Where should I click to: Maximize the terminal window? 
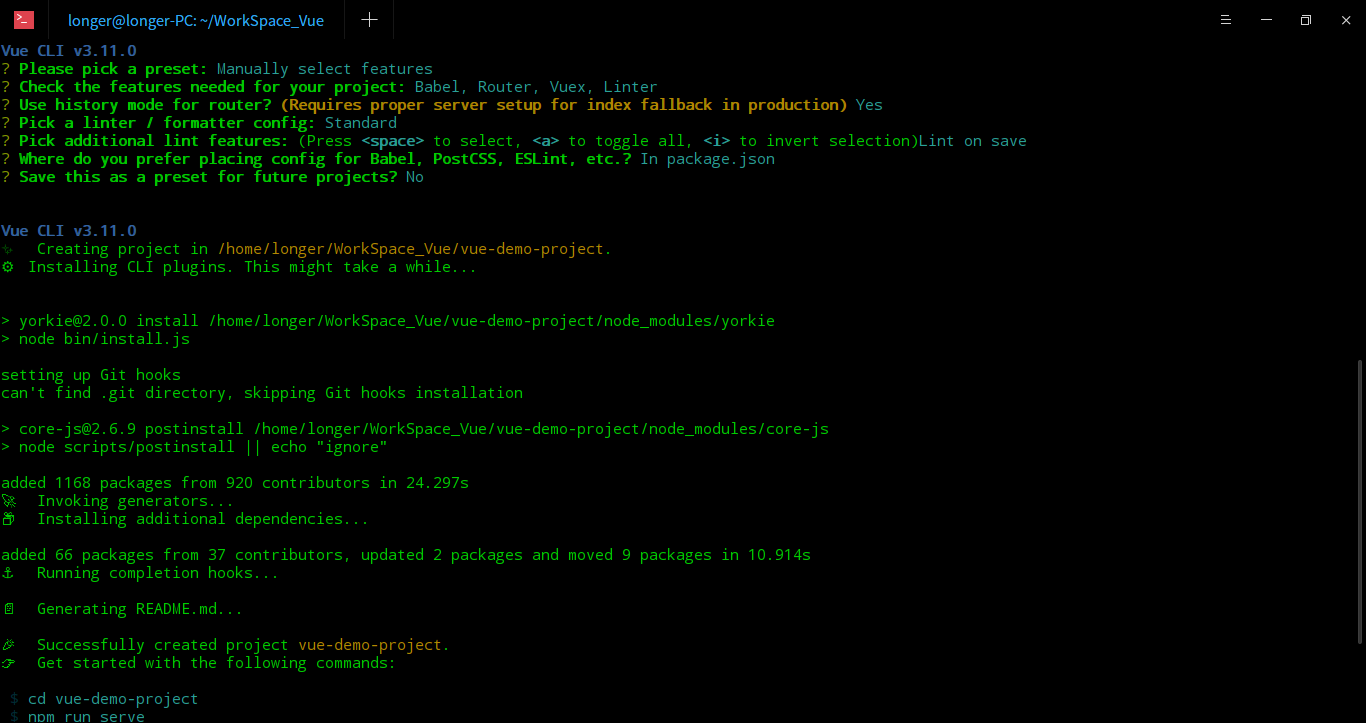click(x=1305, y=20)
